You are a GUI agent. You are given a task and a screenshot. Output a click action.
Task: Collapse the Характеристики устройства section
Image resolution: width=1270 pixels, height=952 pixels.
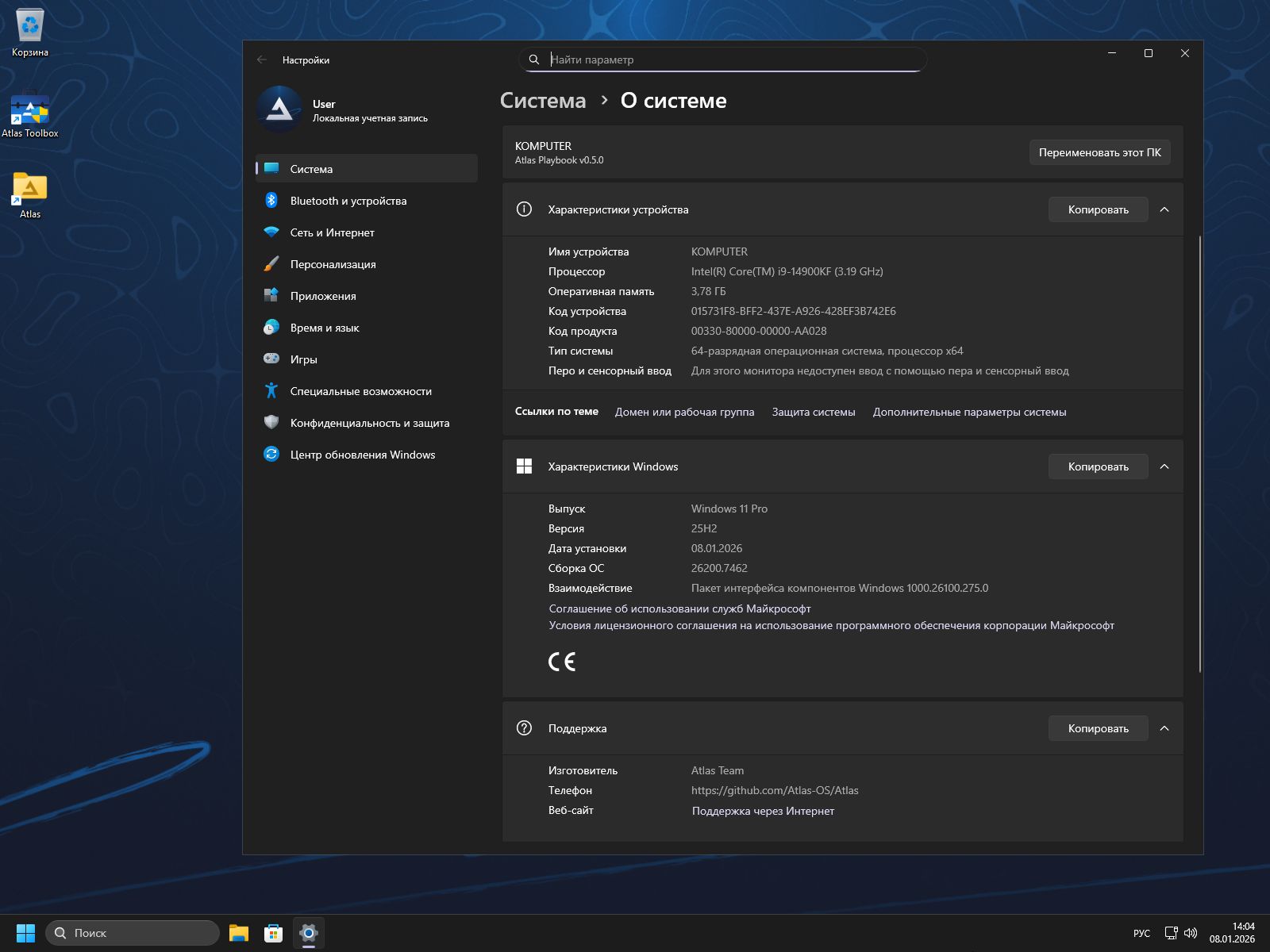point(1164,209)
